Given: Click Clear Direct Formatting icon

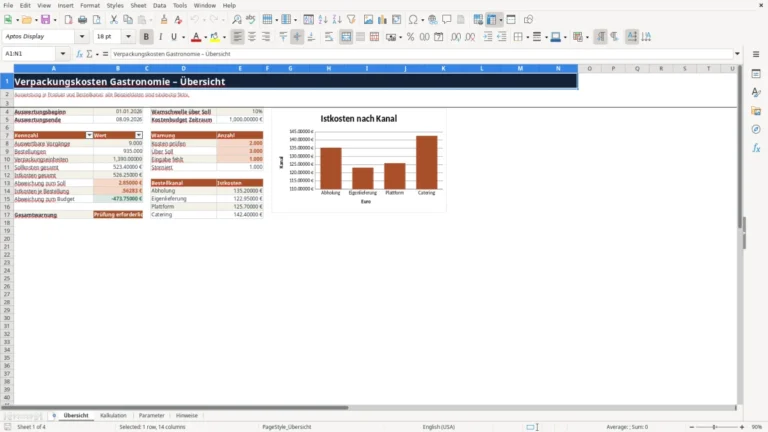Looking at the screenshot, I should (178, 20).
